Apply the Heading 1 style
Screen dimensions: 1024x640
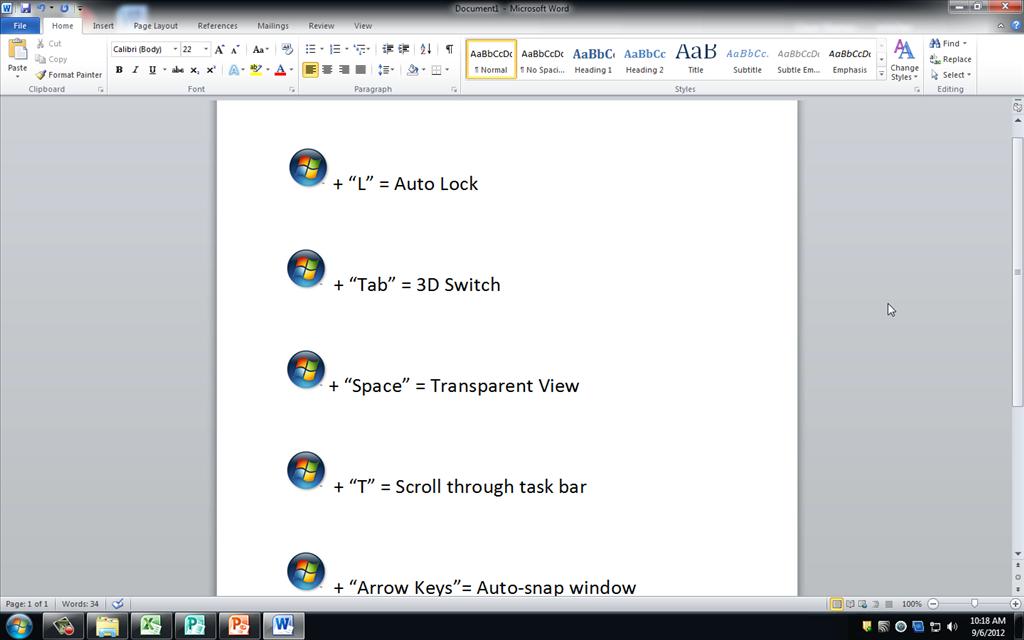(x=594, y=59)
